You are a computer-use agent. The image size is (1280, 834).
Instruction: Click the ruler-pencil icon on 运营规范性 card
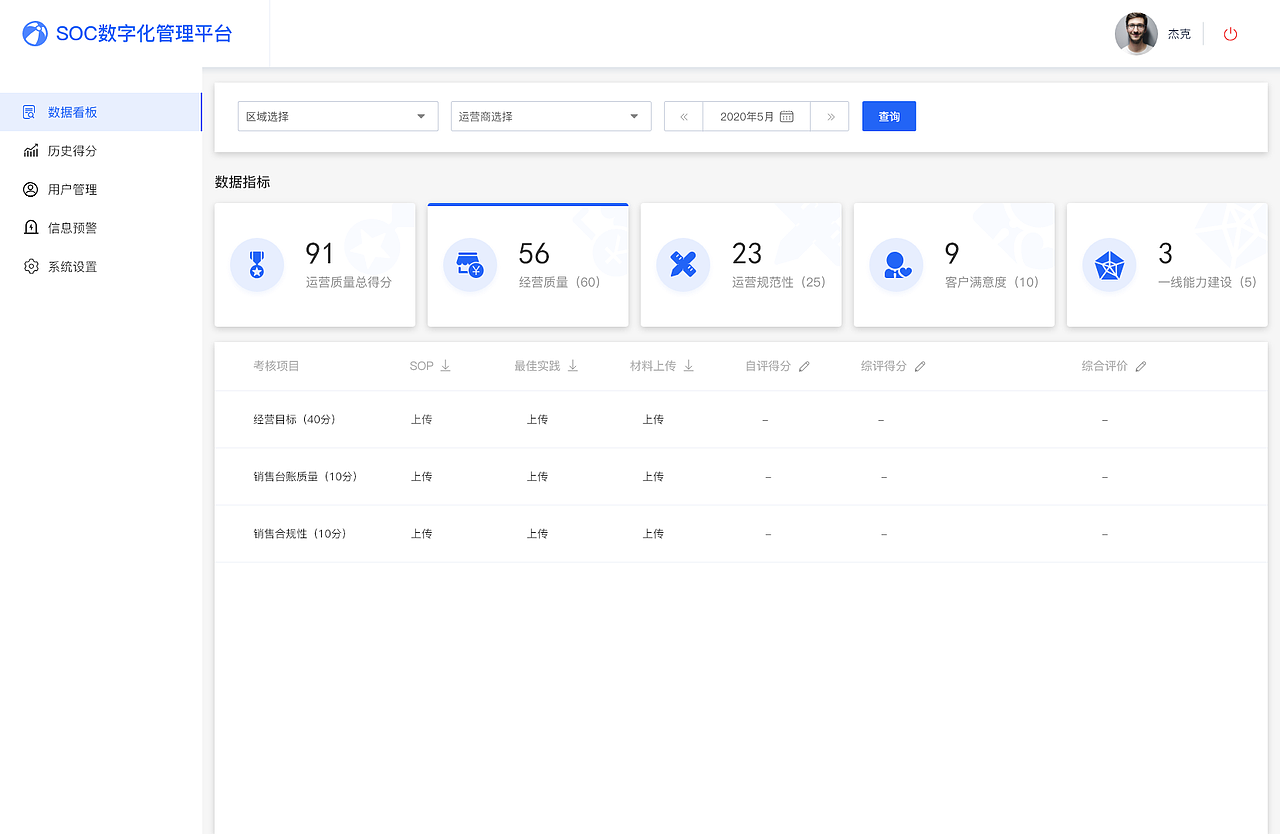pyautogui.click(x=683, y=265)
